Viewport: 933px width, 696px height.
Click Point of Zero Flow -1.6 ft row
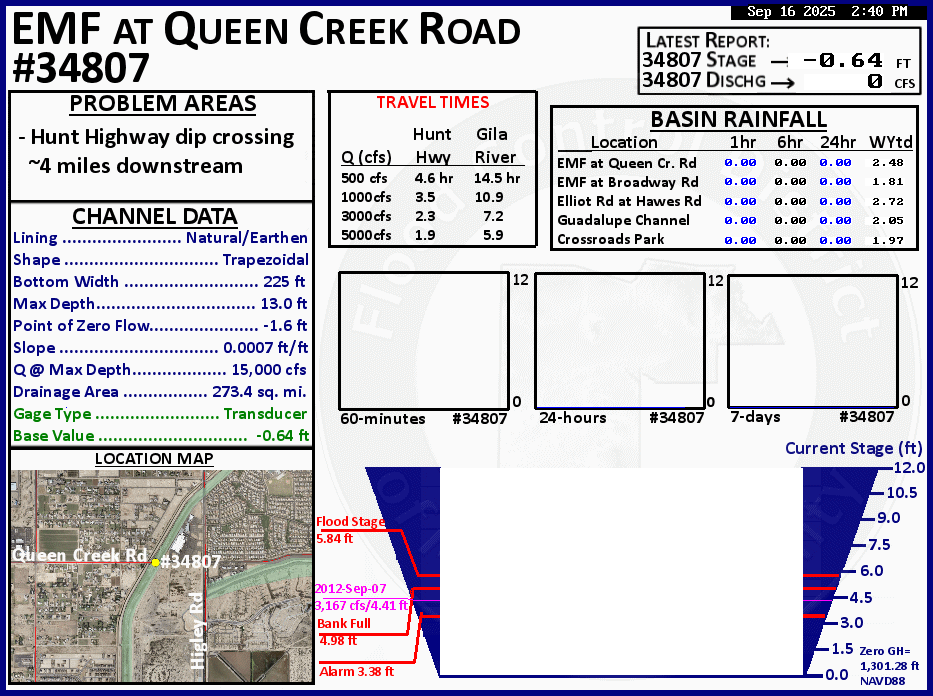coord(160,326)
